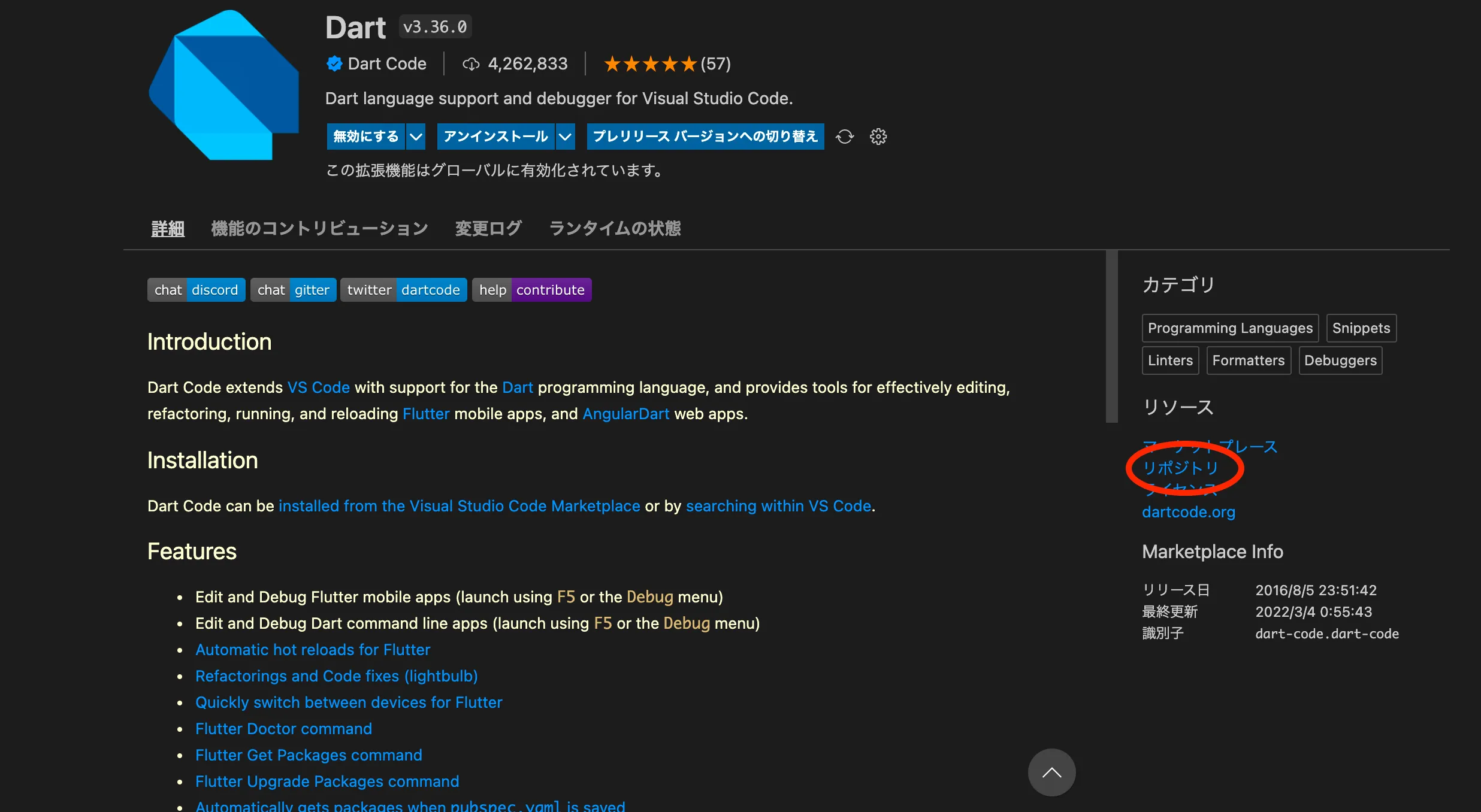Click the verified publisher badge beside Dart Code
1481x812 pixels.
(334, 63)
